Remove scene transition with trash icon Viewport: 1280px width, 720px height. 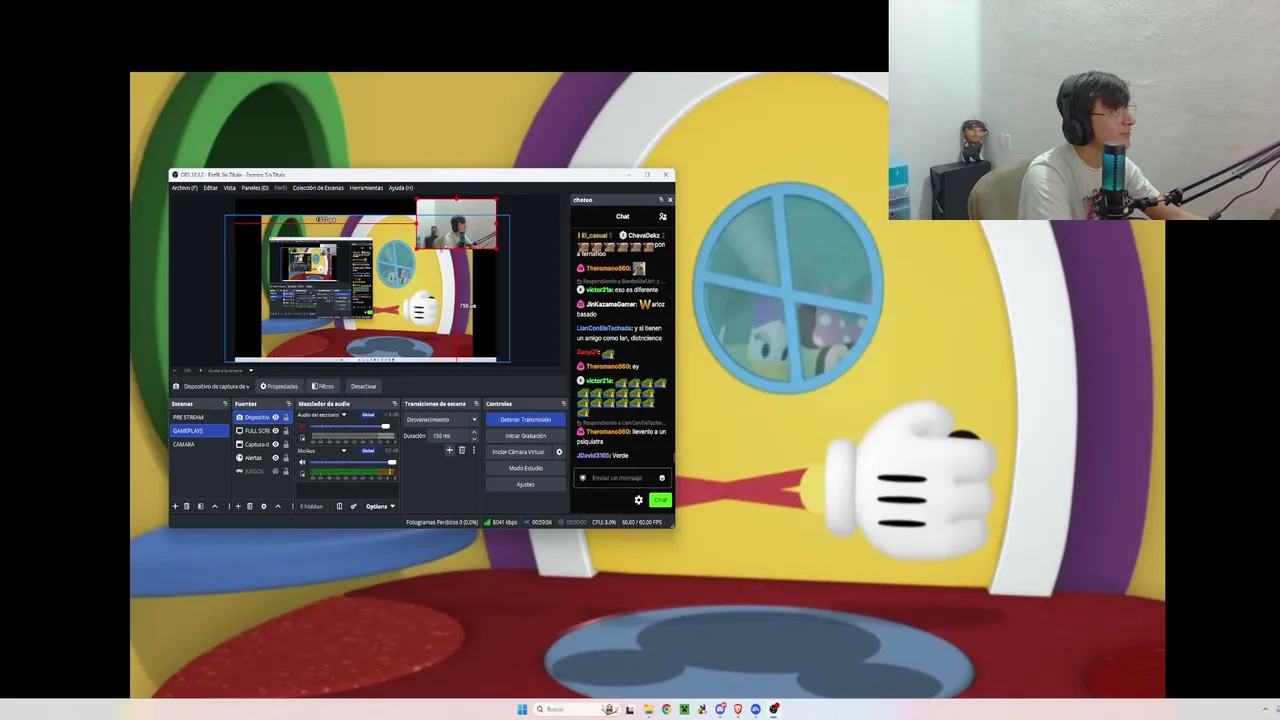pos(461,450)
